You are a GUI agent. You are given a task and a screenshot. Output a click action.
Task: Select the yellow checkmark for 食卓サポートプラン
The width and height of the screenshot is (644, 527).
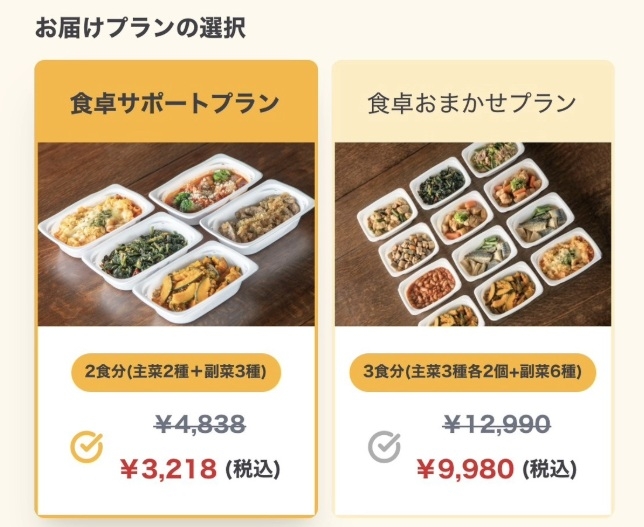86,446
